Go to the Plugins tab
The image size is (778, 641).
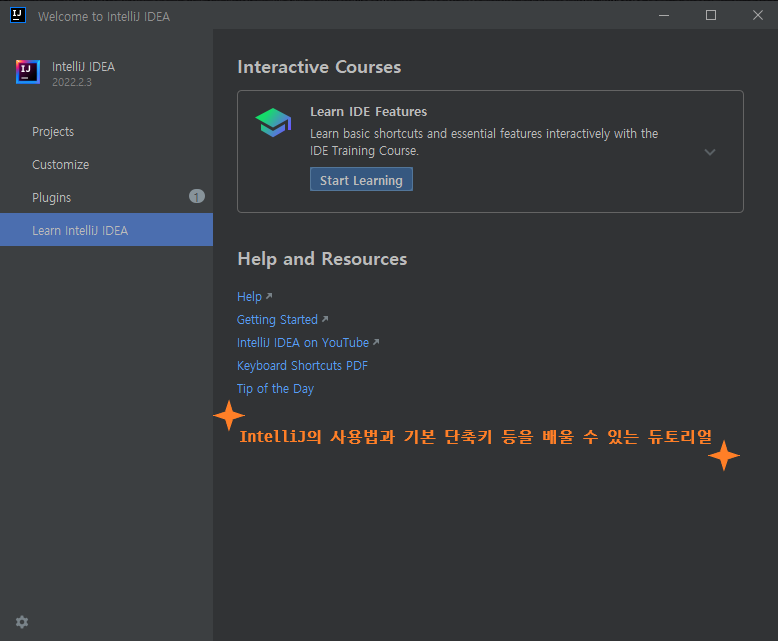[106, 197]
